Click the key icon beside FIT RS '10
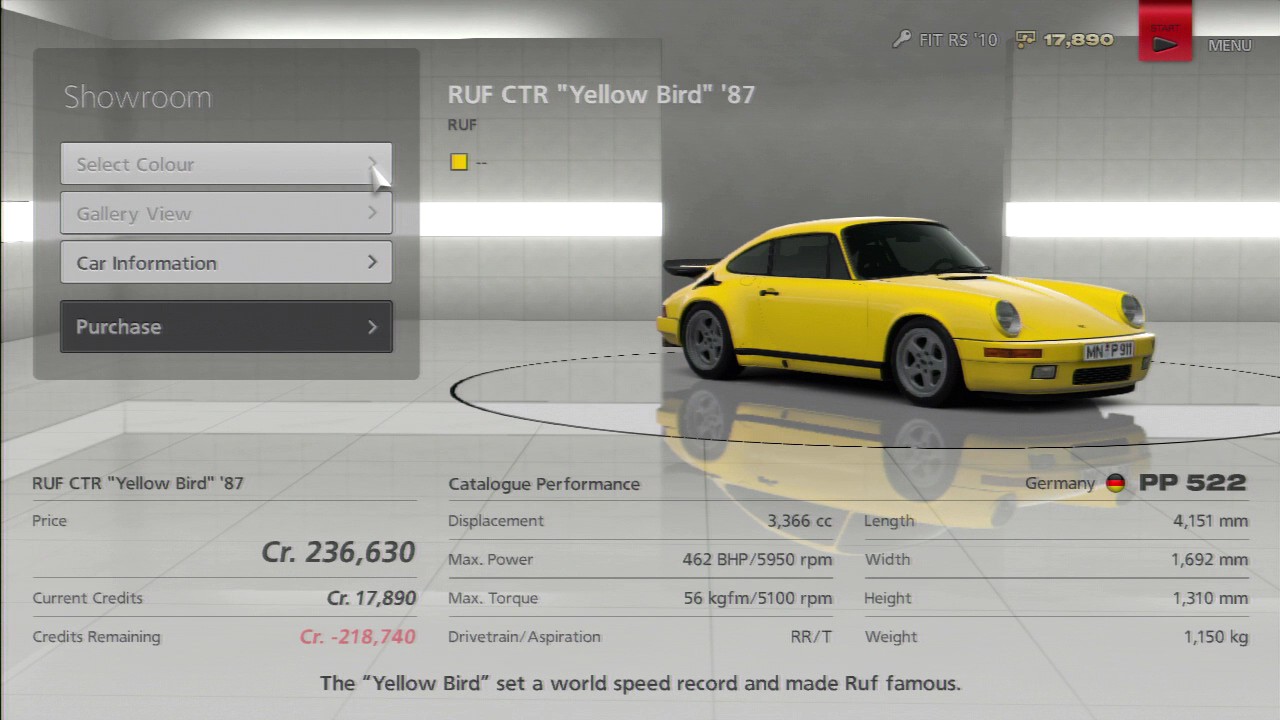1280x720 pixels. (x=901, y=40)
